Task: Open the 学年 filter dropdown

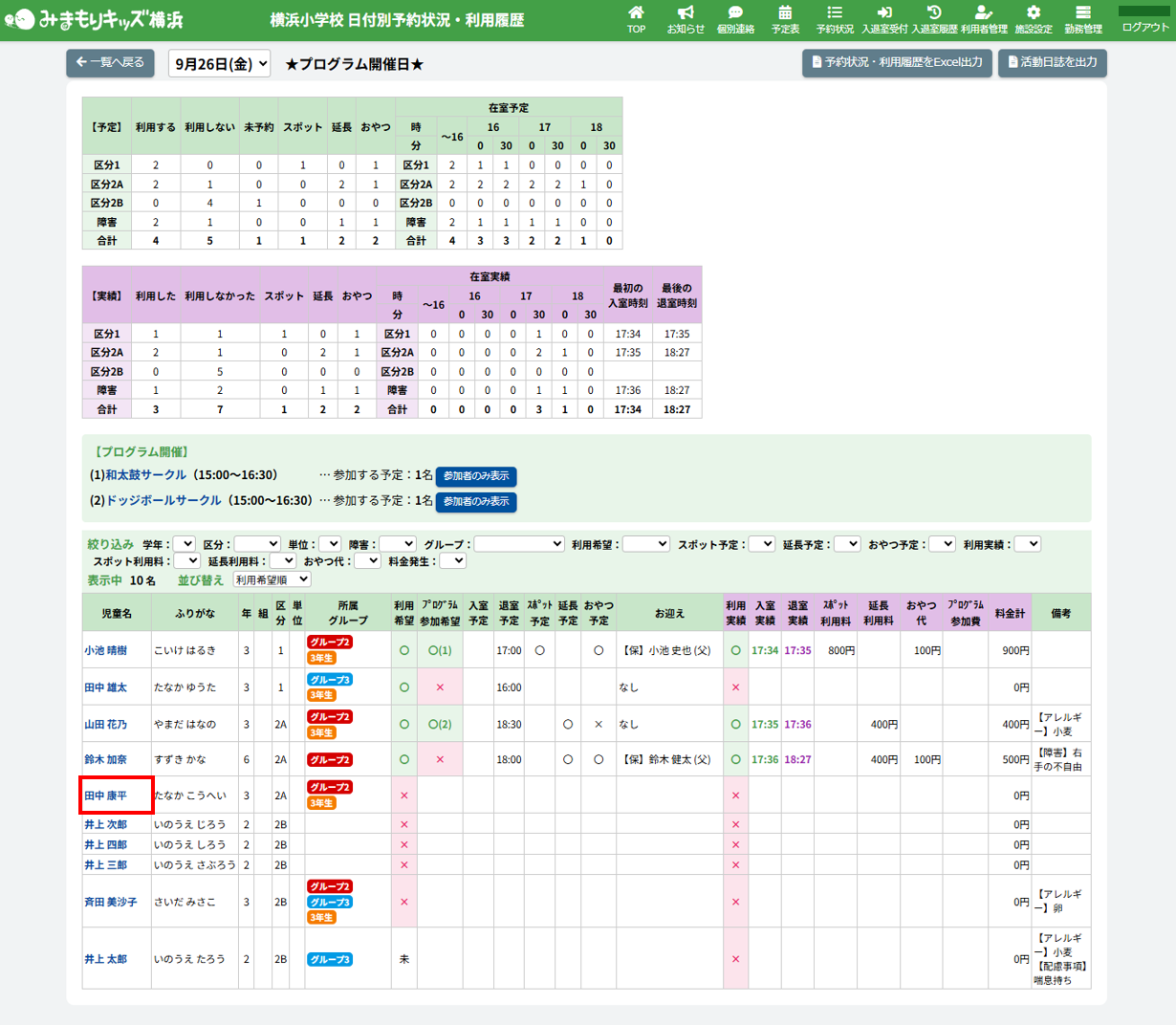Action: coord(184,544)
